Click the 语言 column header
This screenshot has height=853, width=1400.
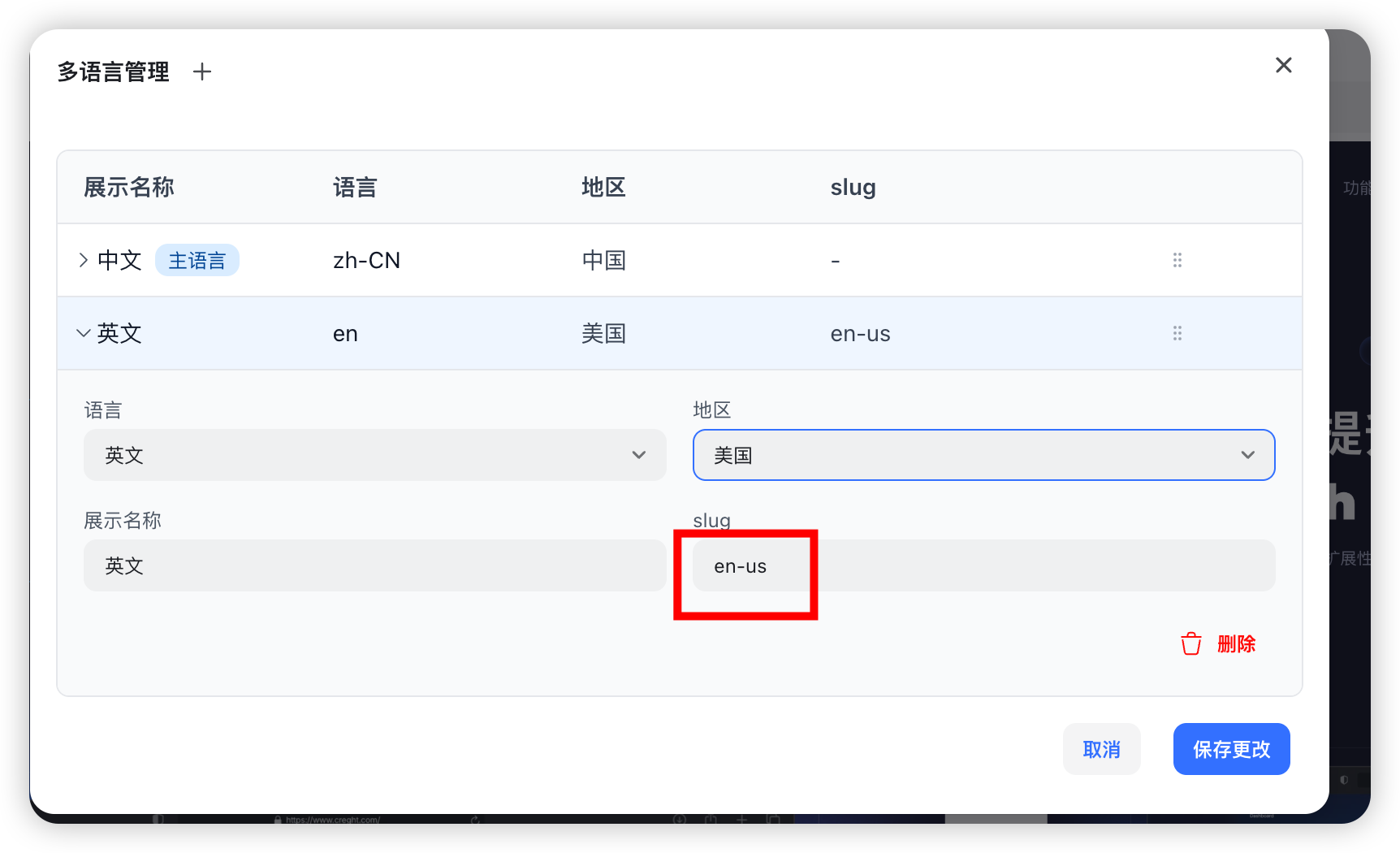355,188
